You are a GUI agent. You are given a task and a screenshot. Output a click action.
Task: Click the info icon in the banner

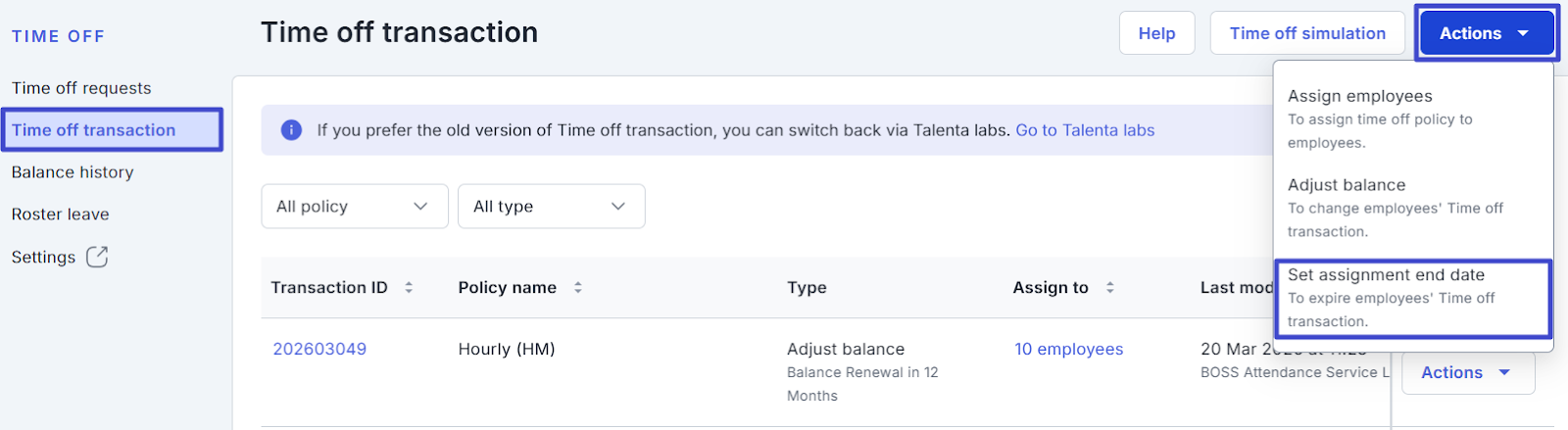291,130
